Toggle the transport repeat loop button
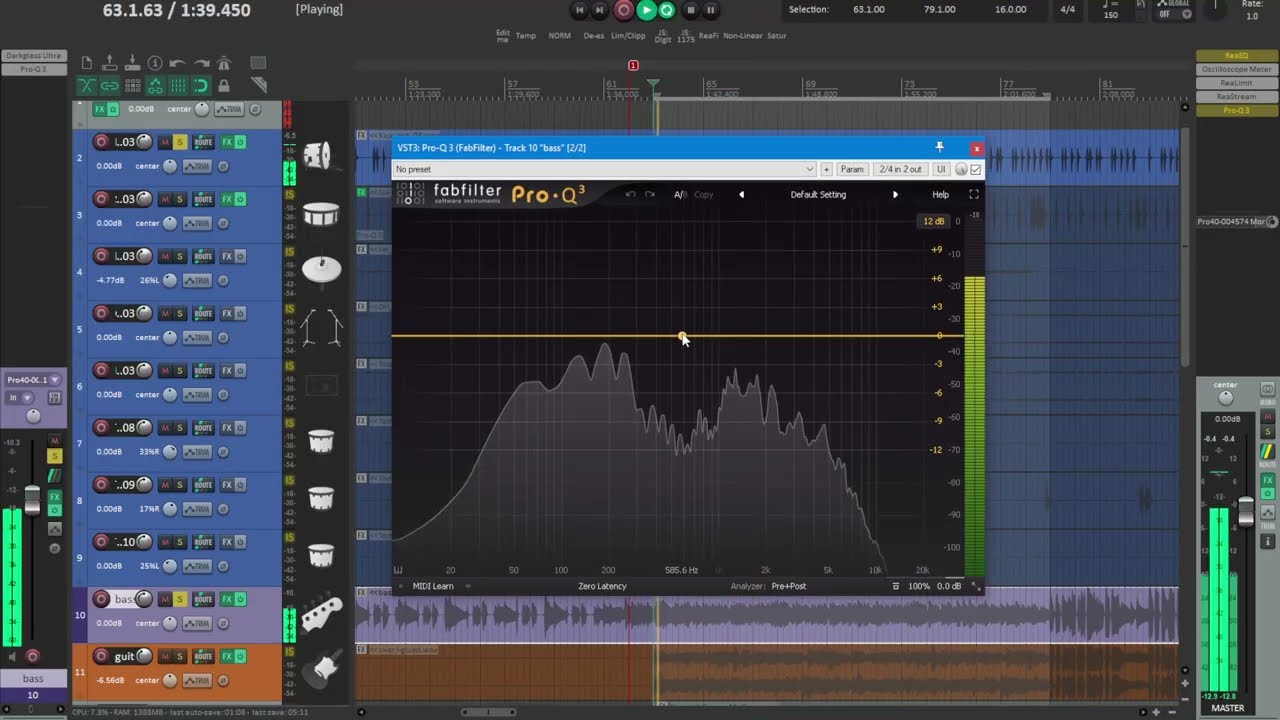This screenshot has width=1280, height=720. coord(667,10)
